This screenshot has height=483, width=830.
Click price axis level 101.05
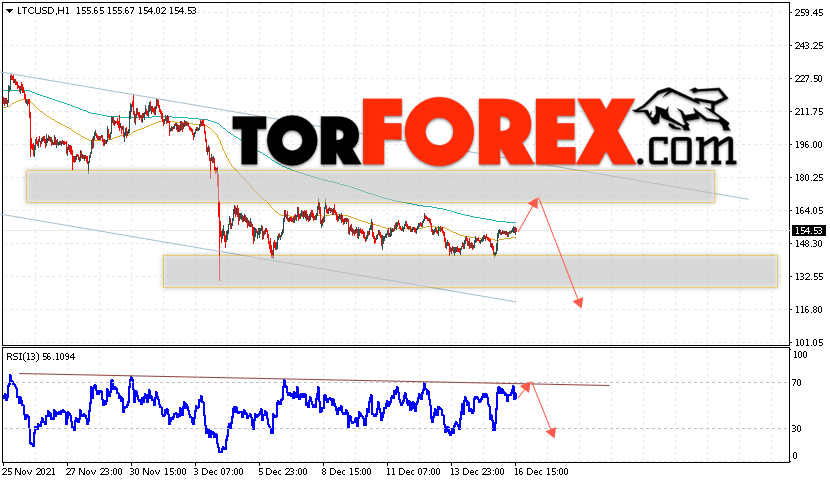[808, 342]
